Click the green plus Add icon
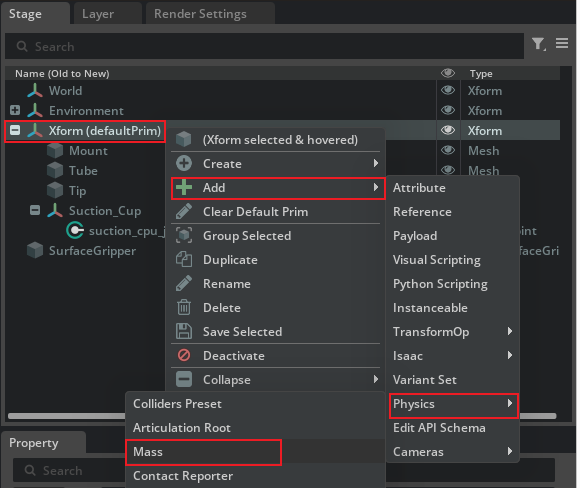This screenshot has height=488, width=580. tap(184, 187)
